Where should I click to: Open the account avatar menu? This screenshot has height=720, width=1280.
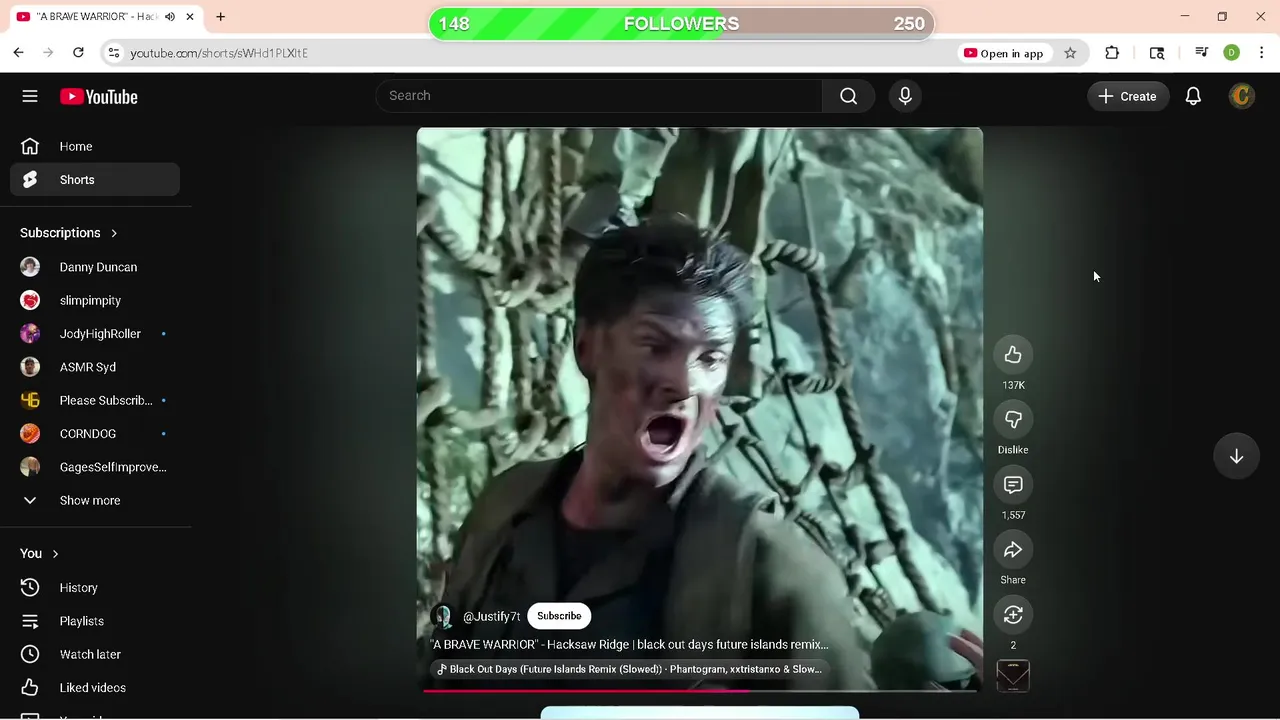point(1241,96)
